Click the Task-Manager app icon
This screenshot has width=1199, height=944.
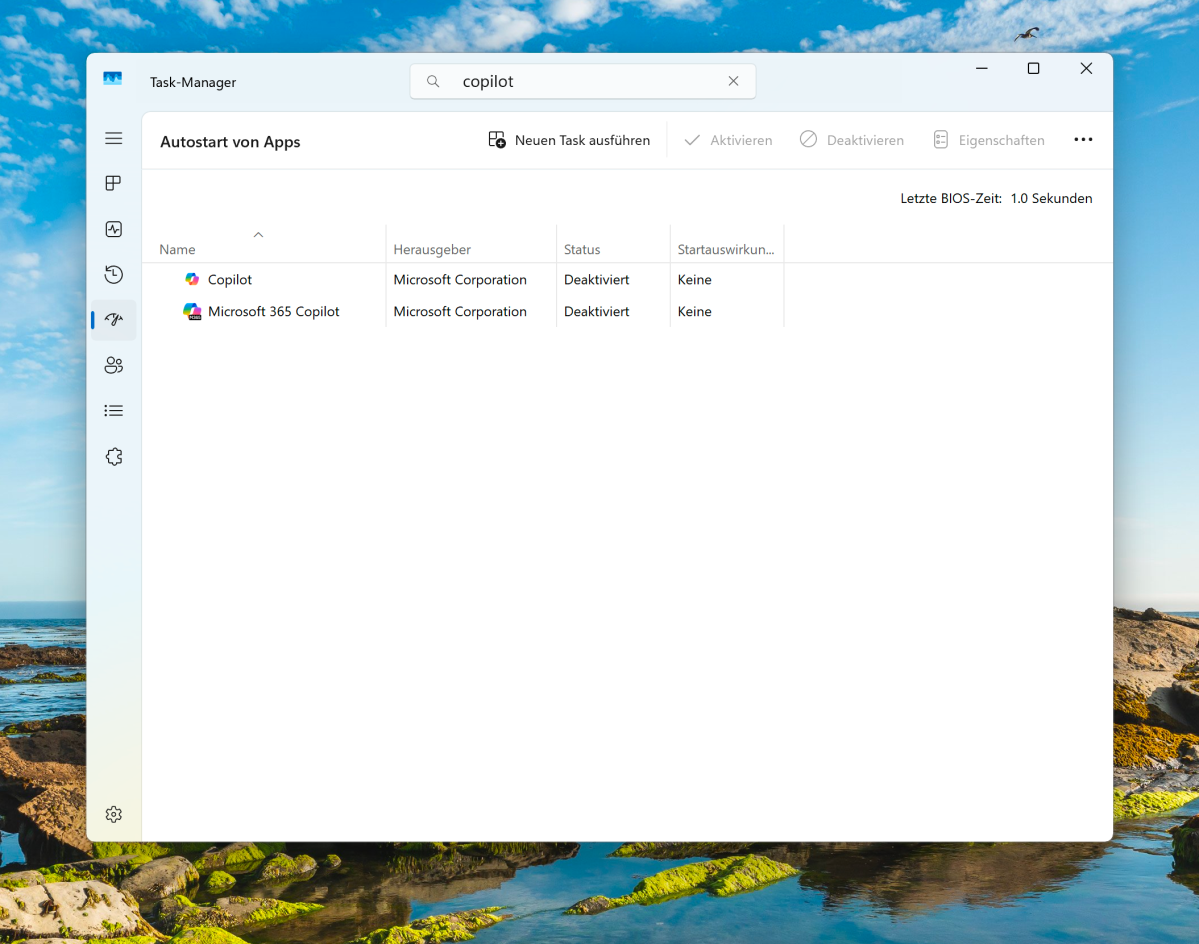[x=112, y=78]
